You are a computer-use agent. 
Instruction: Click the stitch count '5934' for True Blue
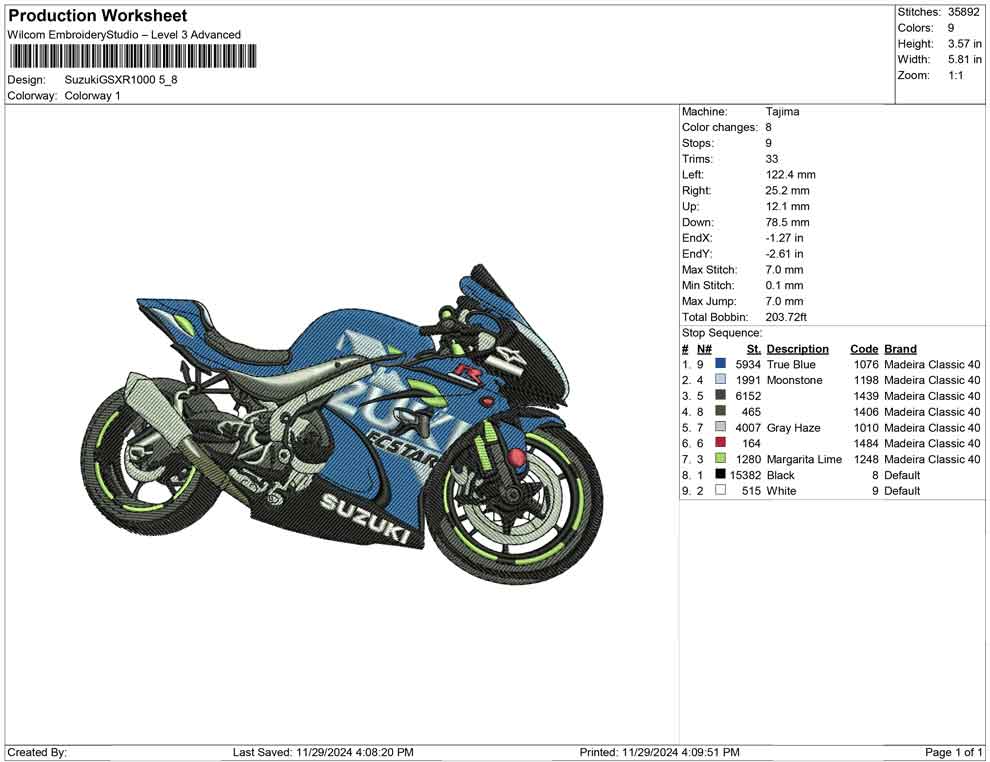748,364
